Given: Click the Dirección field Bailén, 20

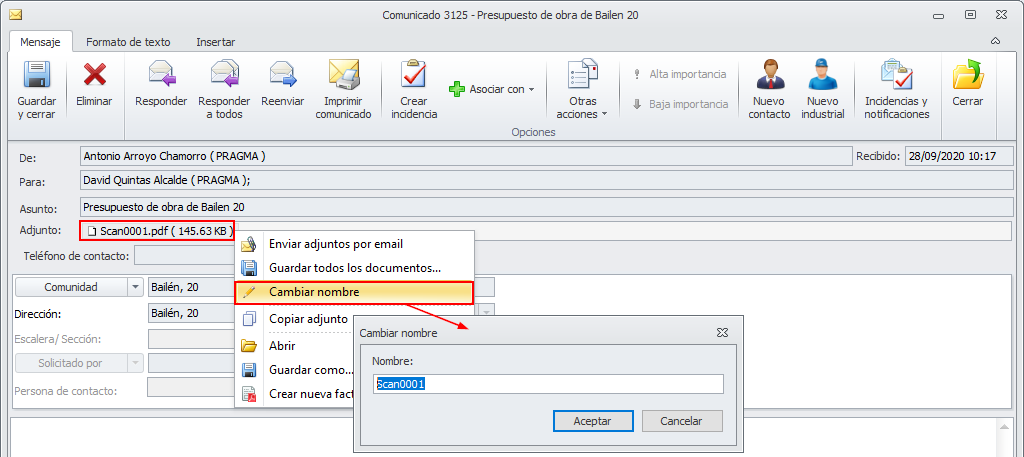Looking at the screenshot, I should 191,313.
